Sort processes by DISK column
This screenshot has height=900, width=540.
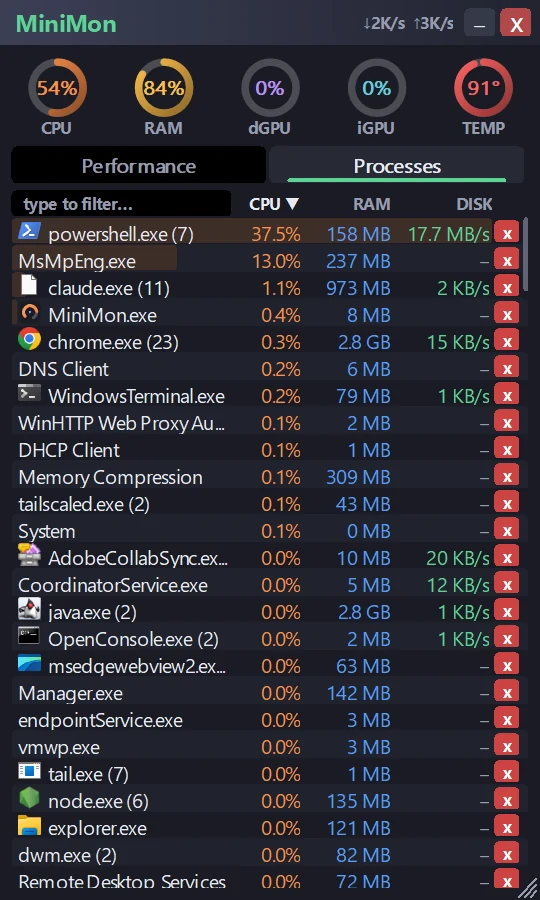click(474, 204)
